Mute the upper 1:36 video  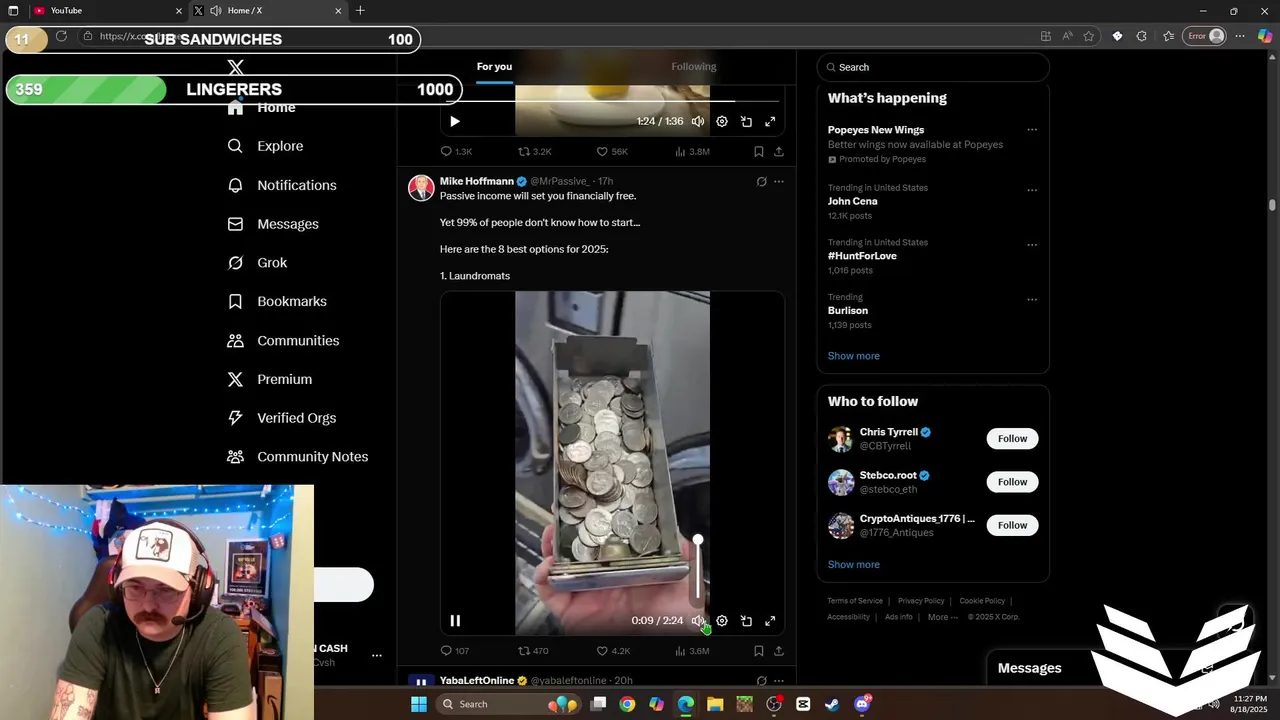(x=698, y=121)
